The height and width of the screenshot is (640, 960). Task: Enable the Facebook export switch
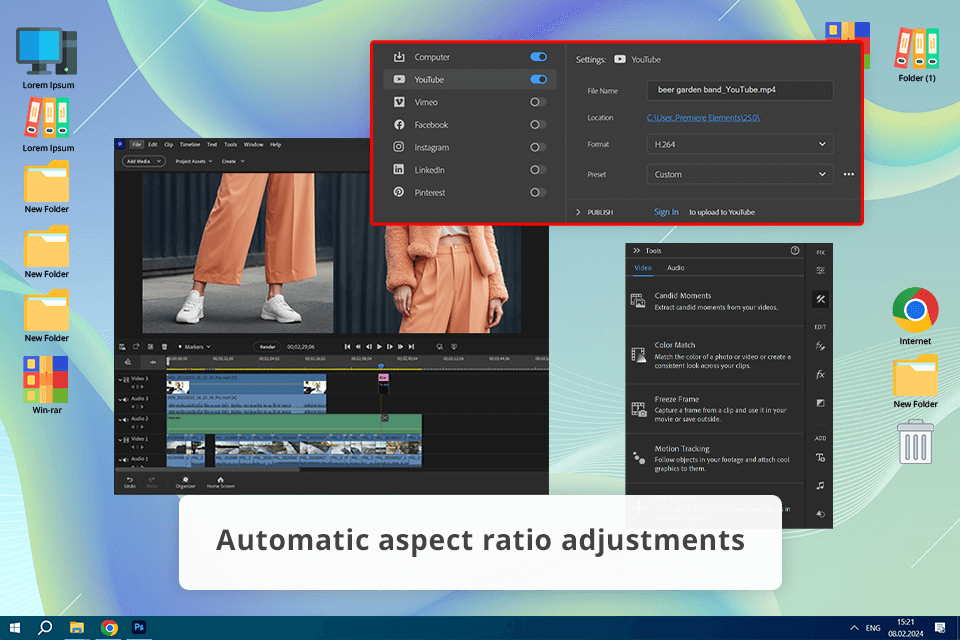[x=538, y=125]
